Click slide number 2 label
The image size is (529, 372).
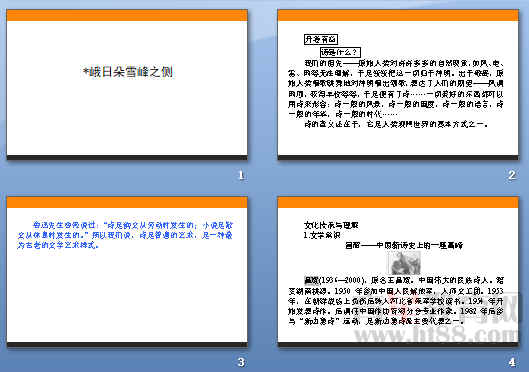[511, 175]
